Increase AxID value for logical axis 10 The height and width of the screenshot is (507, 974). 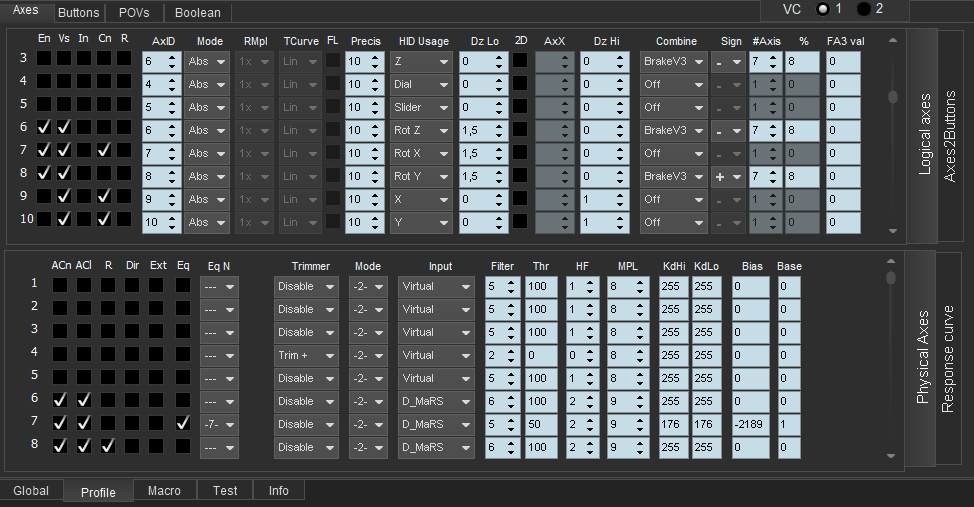point(170,218)
